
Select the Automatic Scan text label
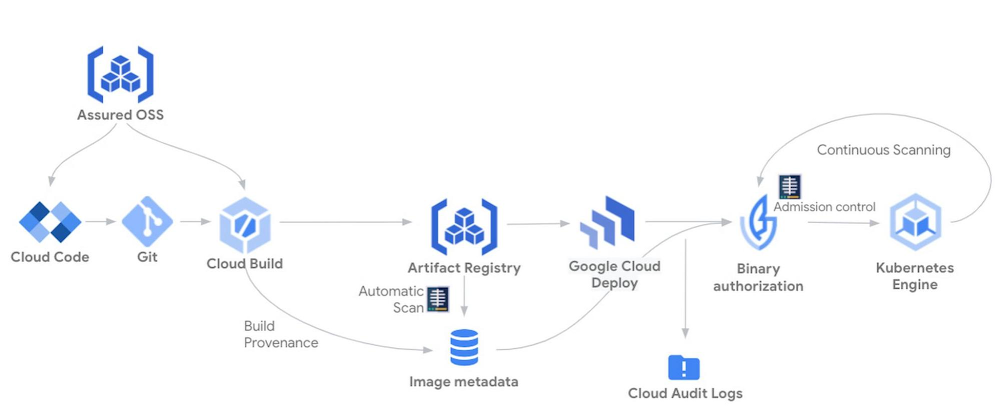click(x=391, y=299)
